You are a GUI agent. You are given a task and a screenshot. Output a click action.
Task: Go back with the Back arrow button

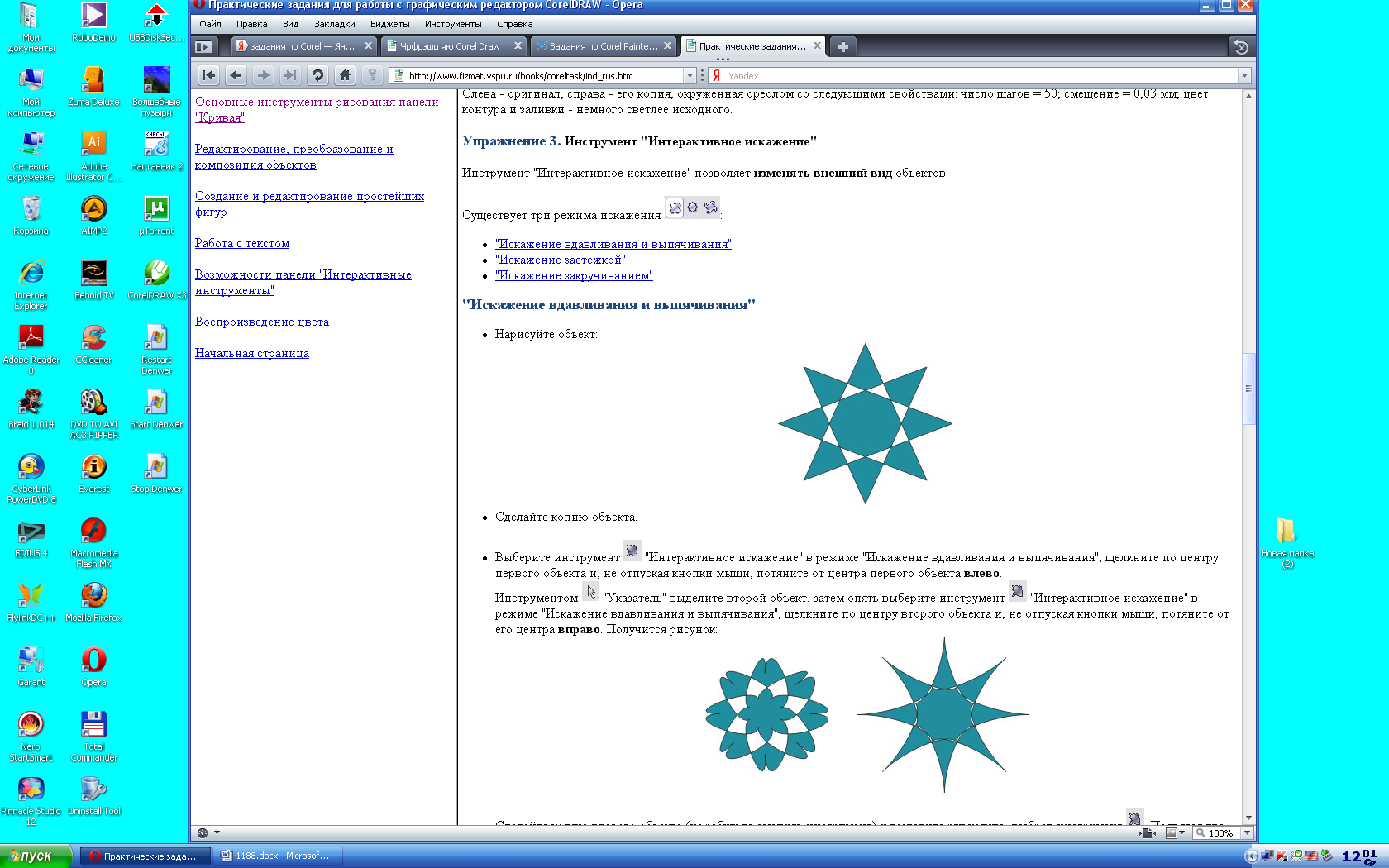point(236,75)
